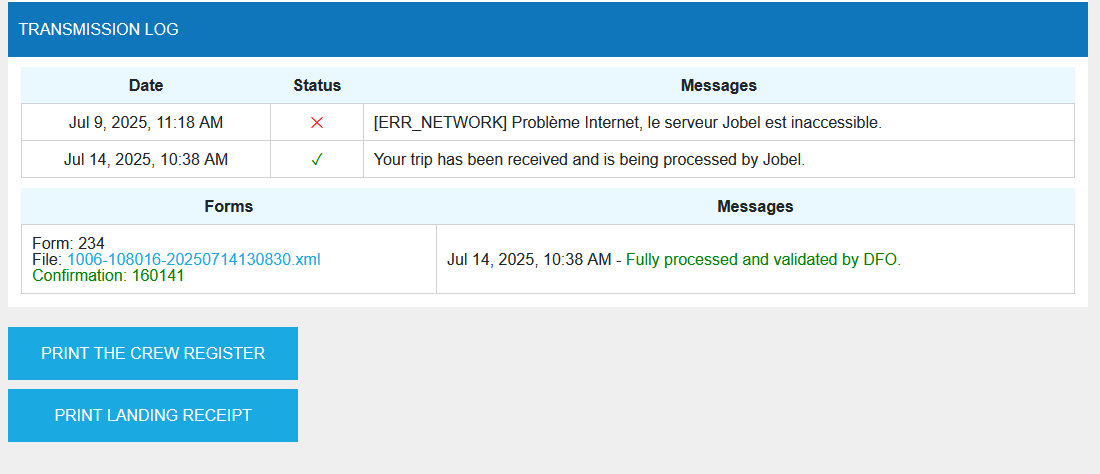Screen dimensions: 1100x474
Task: Click the Jul 14 timestamp in the forms message
Action: point(529,260)
